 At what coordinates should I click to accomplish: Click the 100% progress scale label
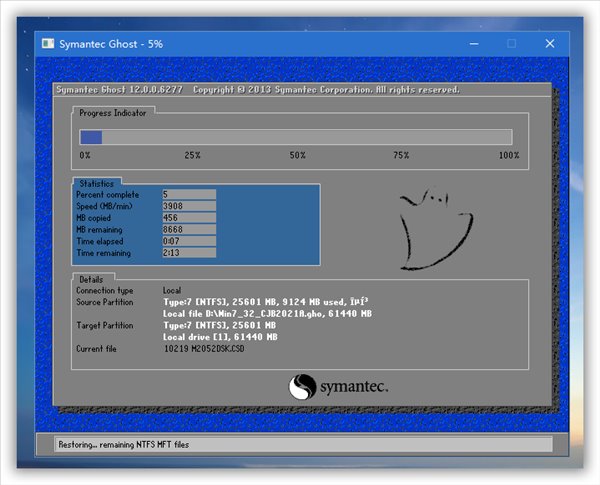[x=509, y=155]
